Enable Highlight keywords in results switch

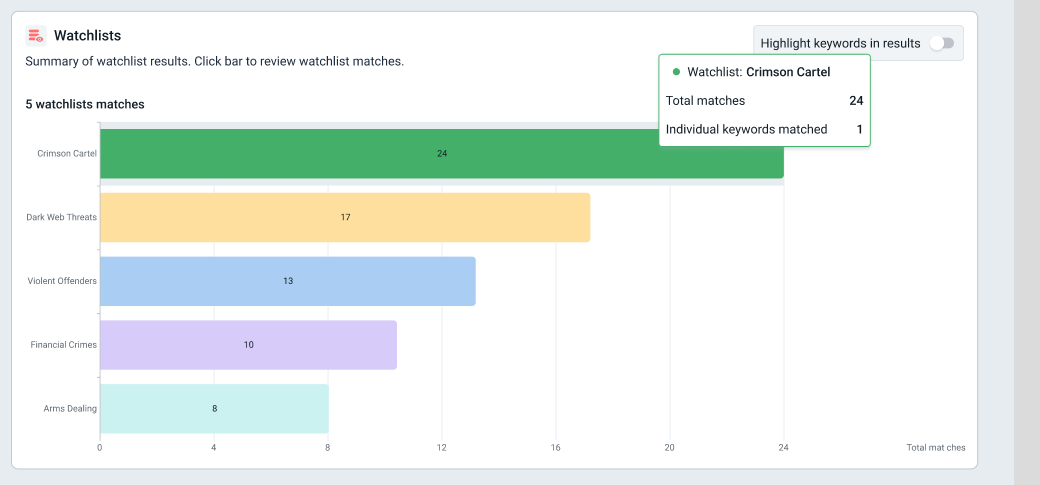tap(941, 43)
